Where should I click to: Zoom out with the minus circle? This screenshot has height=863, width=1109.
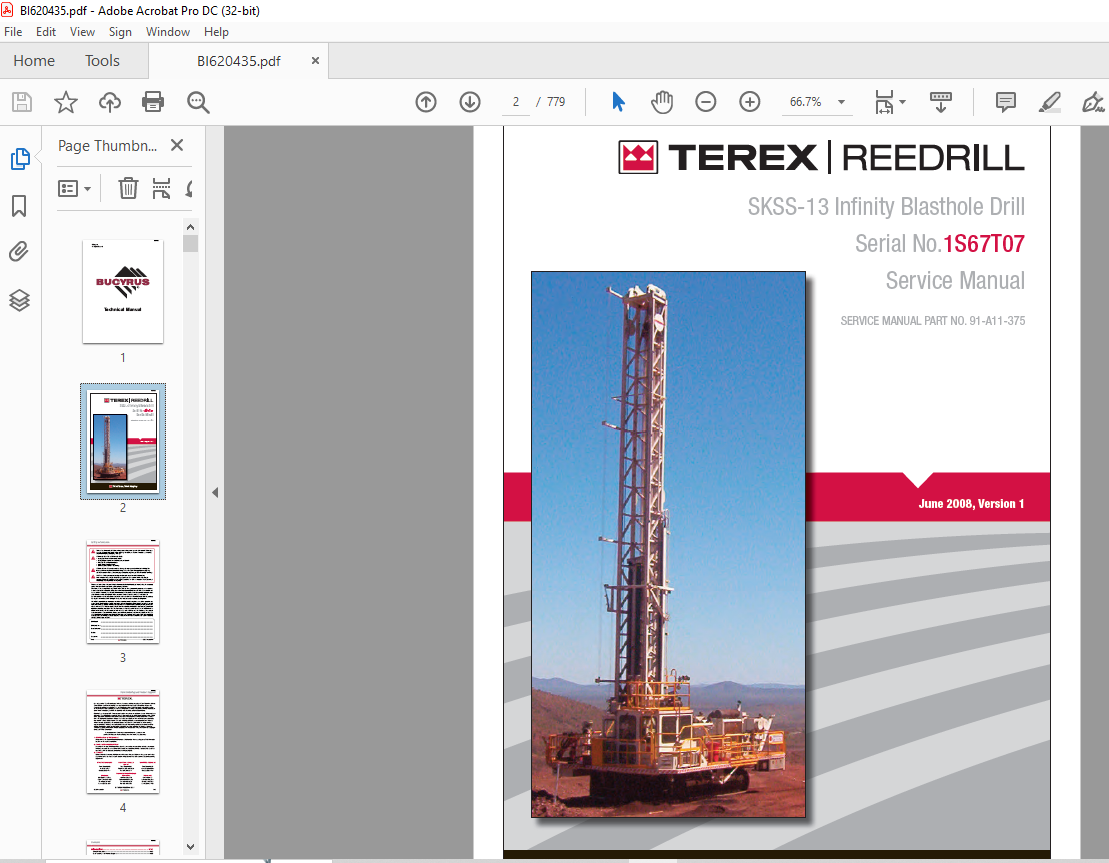(706, 102)
